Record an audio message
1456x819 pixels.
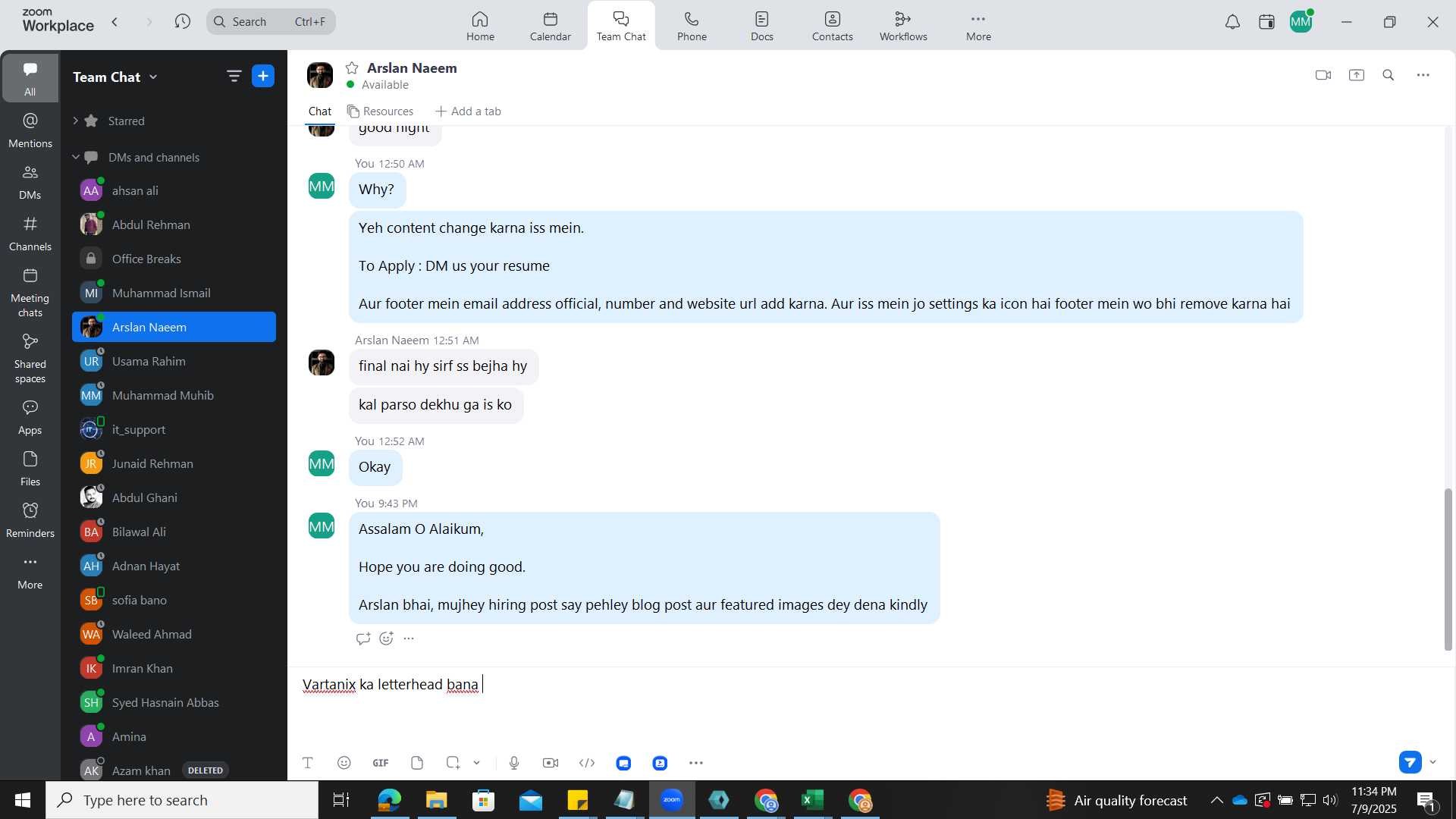(514, 763)
